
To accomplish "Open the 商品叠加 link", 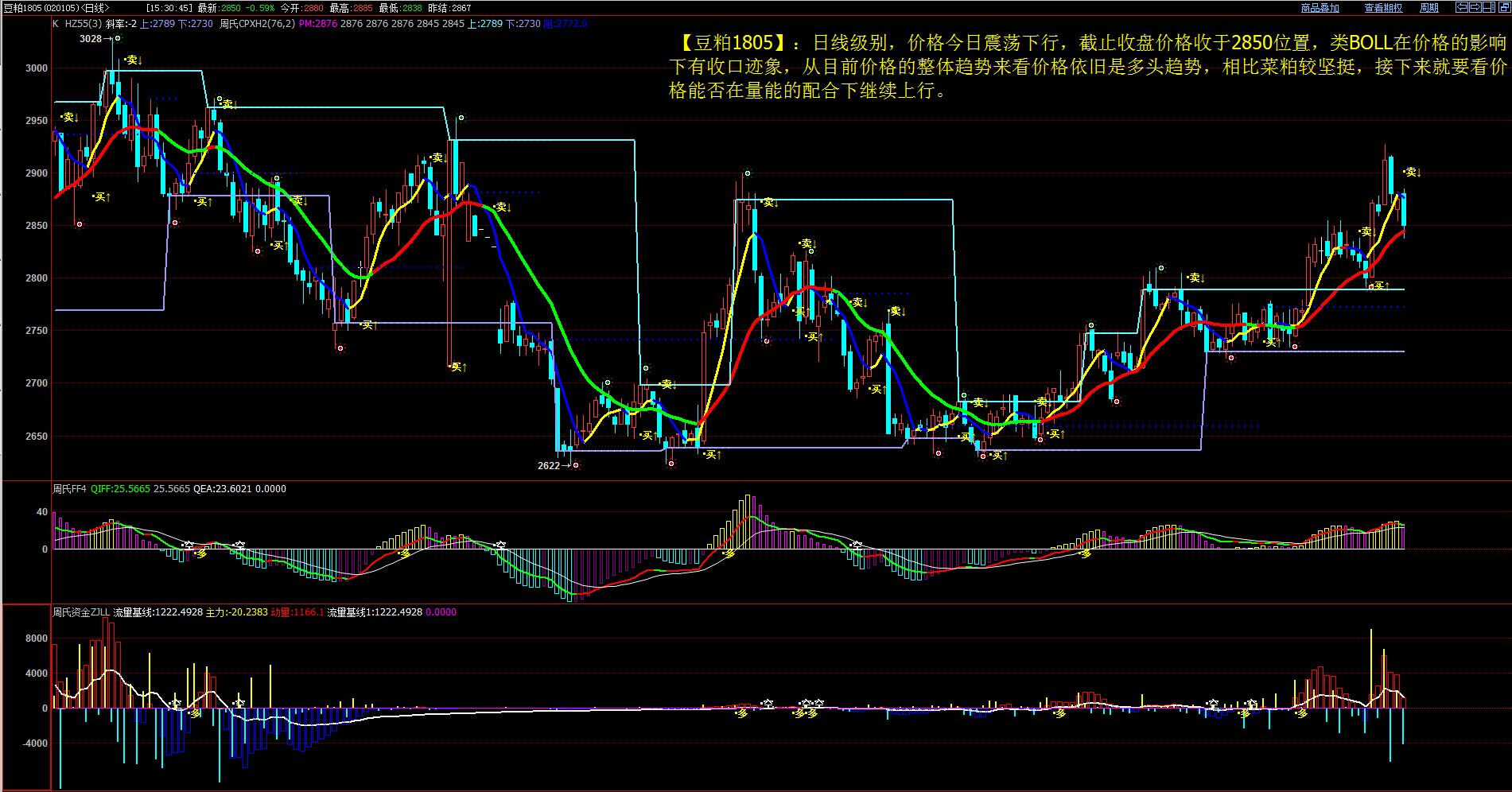I will coord(1320,8).
